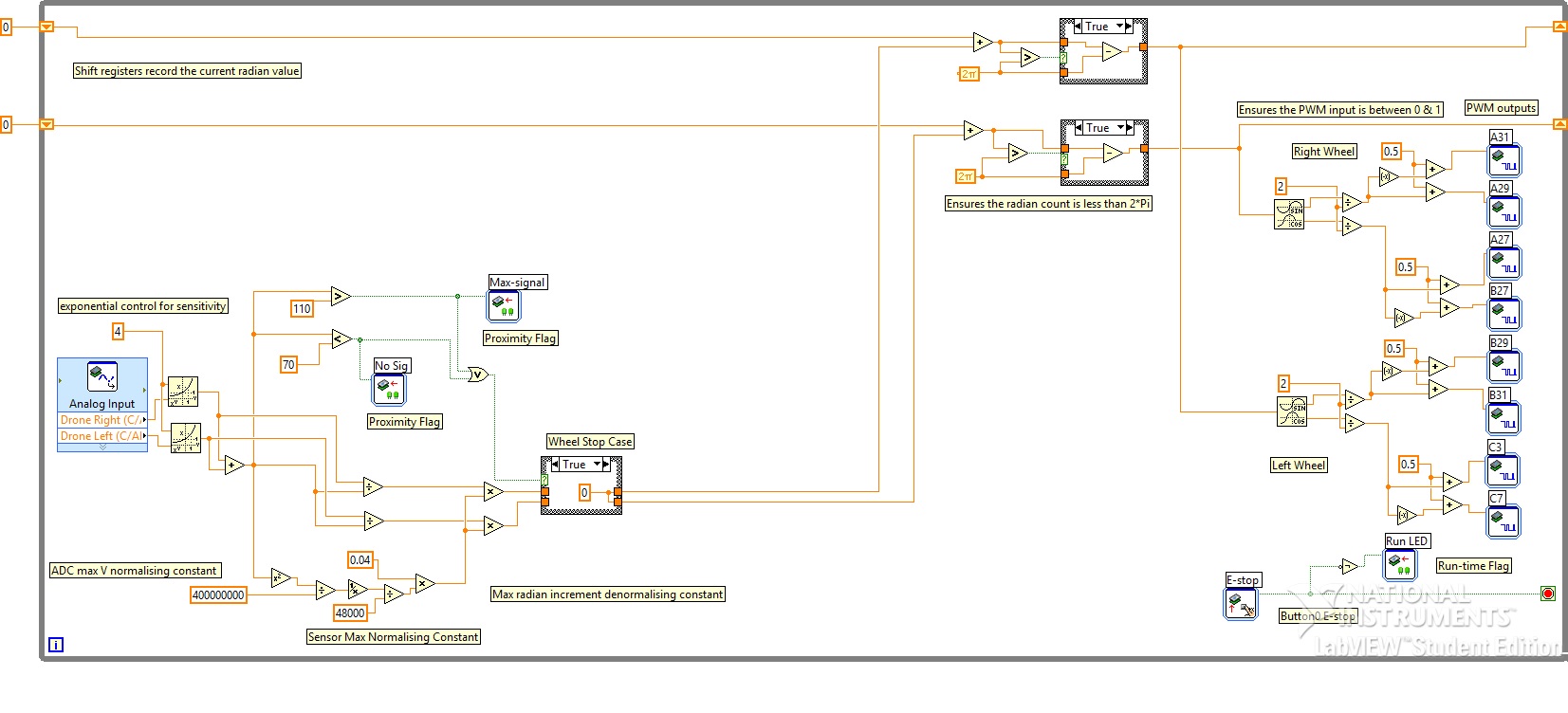Select the Run LED output node
This screenshot has height=713, width=1568.
pyautogui.click(x=1399, y=565)
